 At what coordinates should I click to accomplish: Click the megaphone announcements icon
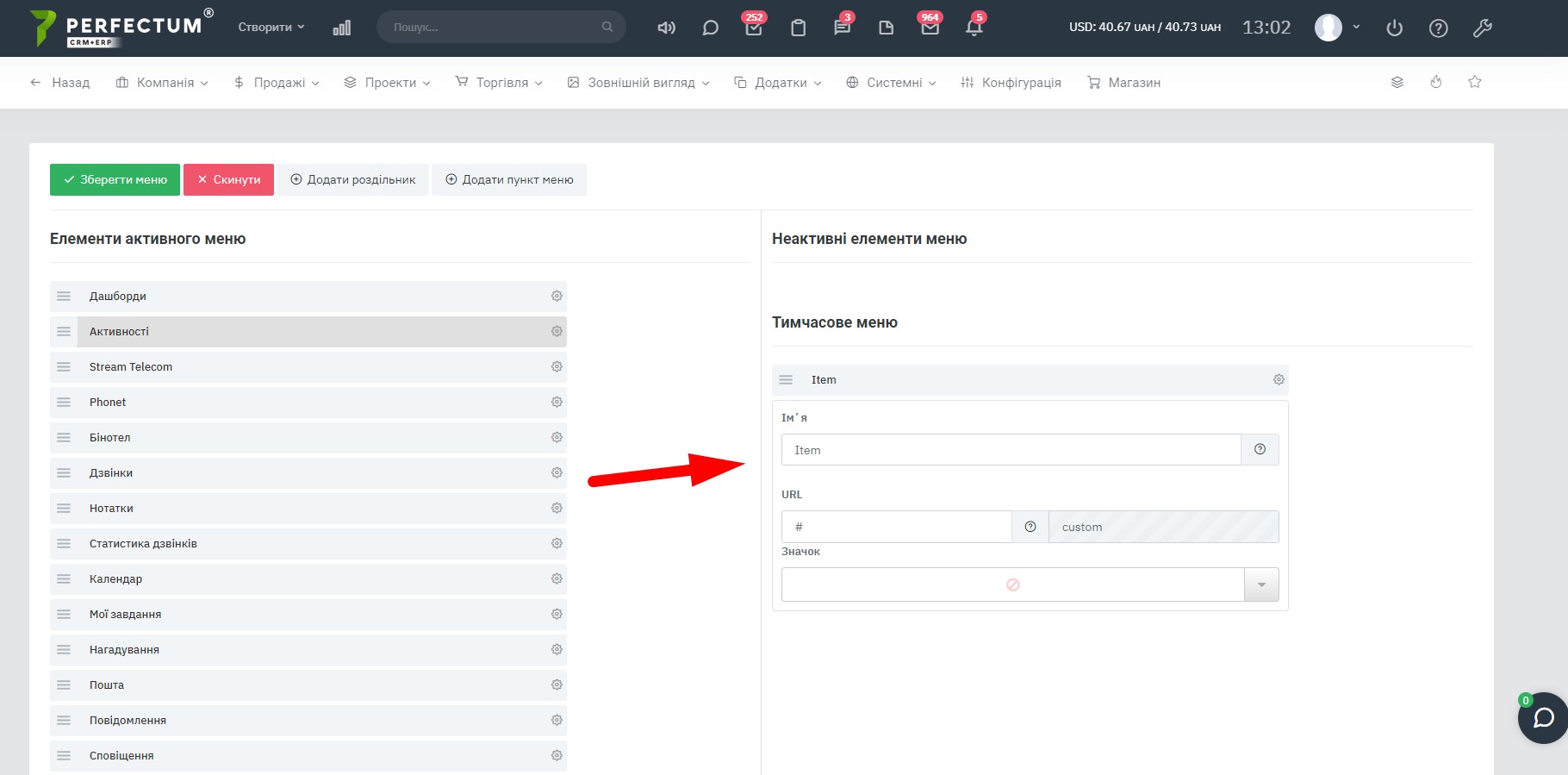(x=666, y=28)
